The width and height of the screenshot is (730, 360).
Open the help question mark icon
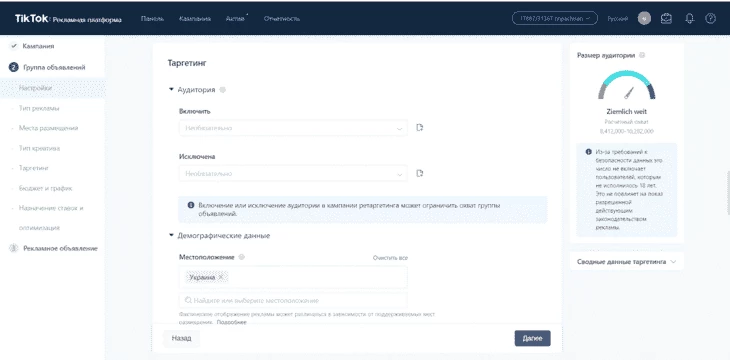[x=710, y=19]
